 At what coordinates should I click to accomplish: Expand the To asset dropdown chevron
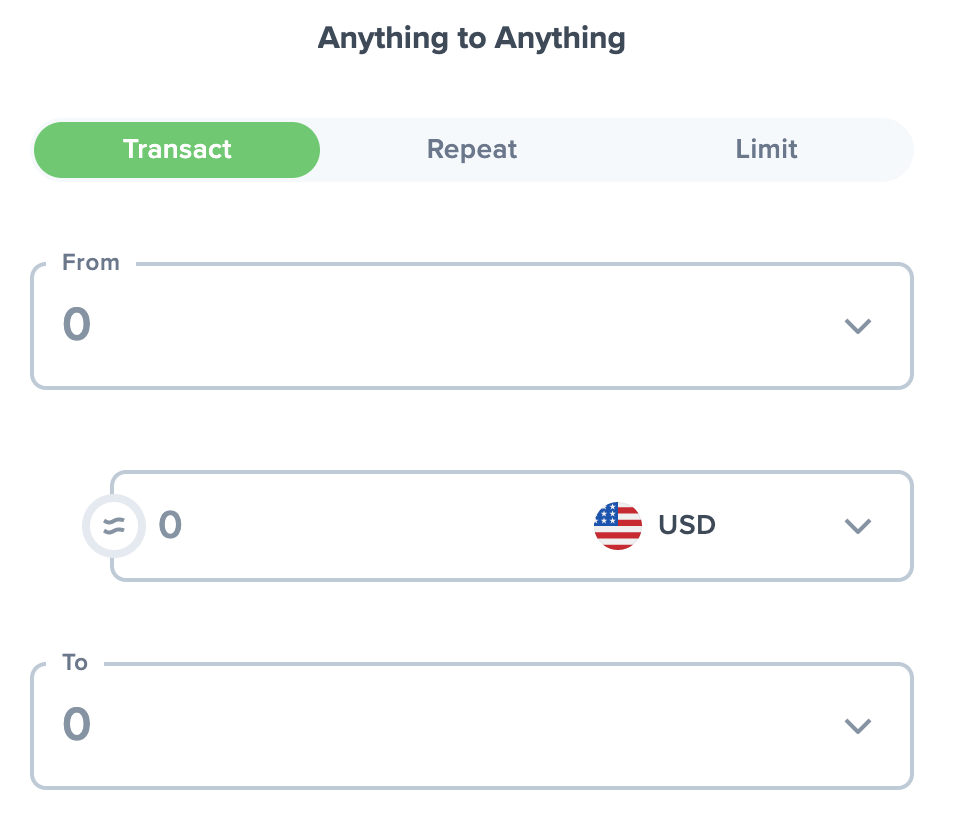pyautogui.click(x=858, y=726)
